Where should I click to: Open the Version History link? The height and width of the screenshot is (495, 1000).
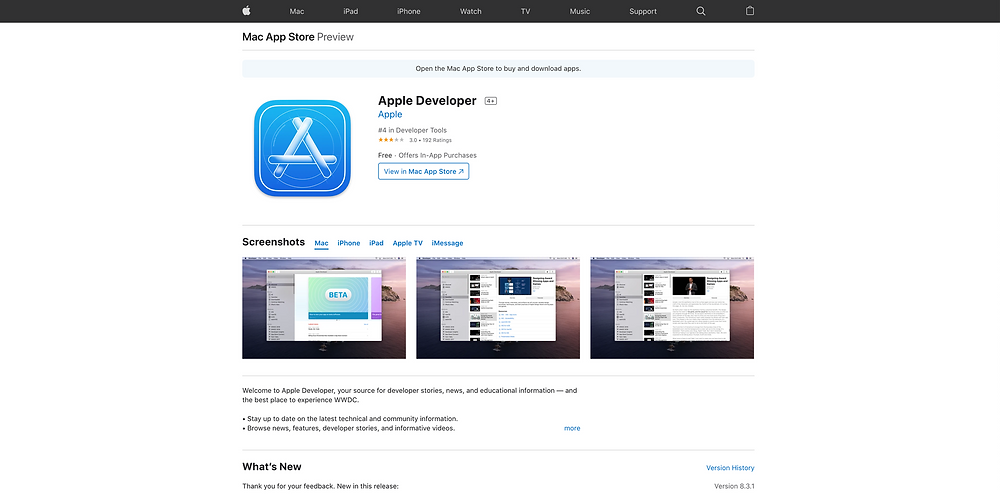pyautogui.click(x=730, y=468)
